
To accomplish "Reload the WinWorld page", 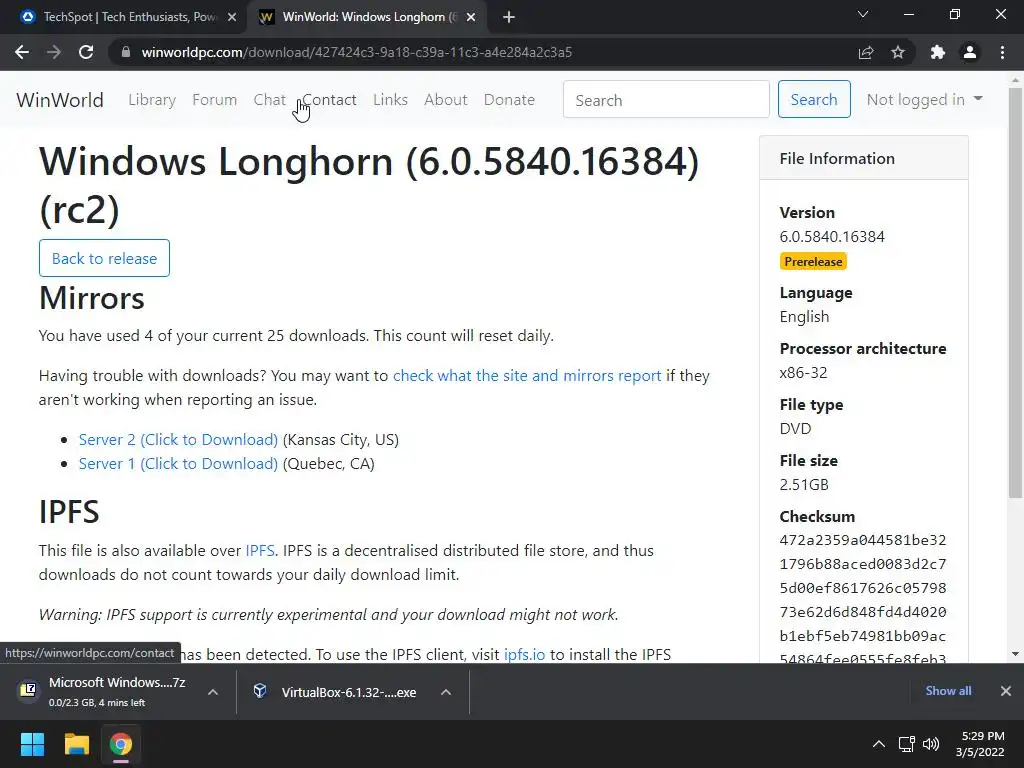I will click(x=86, y=52).
